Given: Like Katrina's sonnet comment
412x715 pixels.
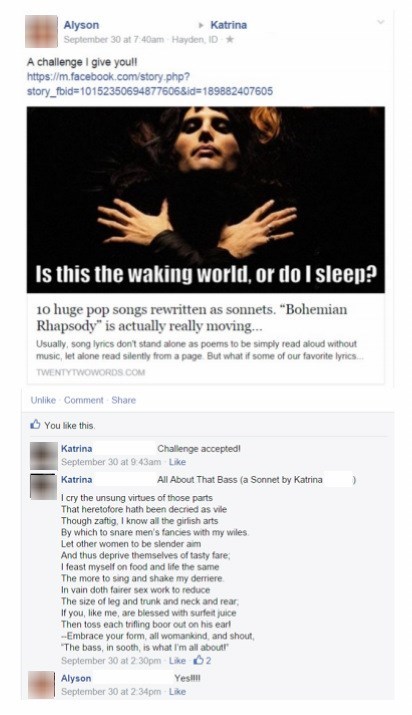Looking at the screenshot, I should click(x=177, y=660).
